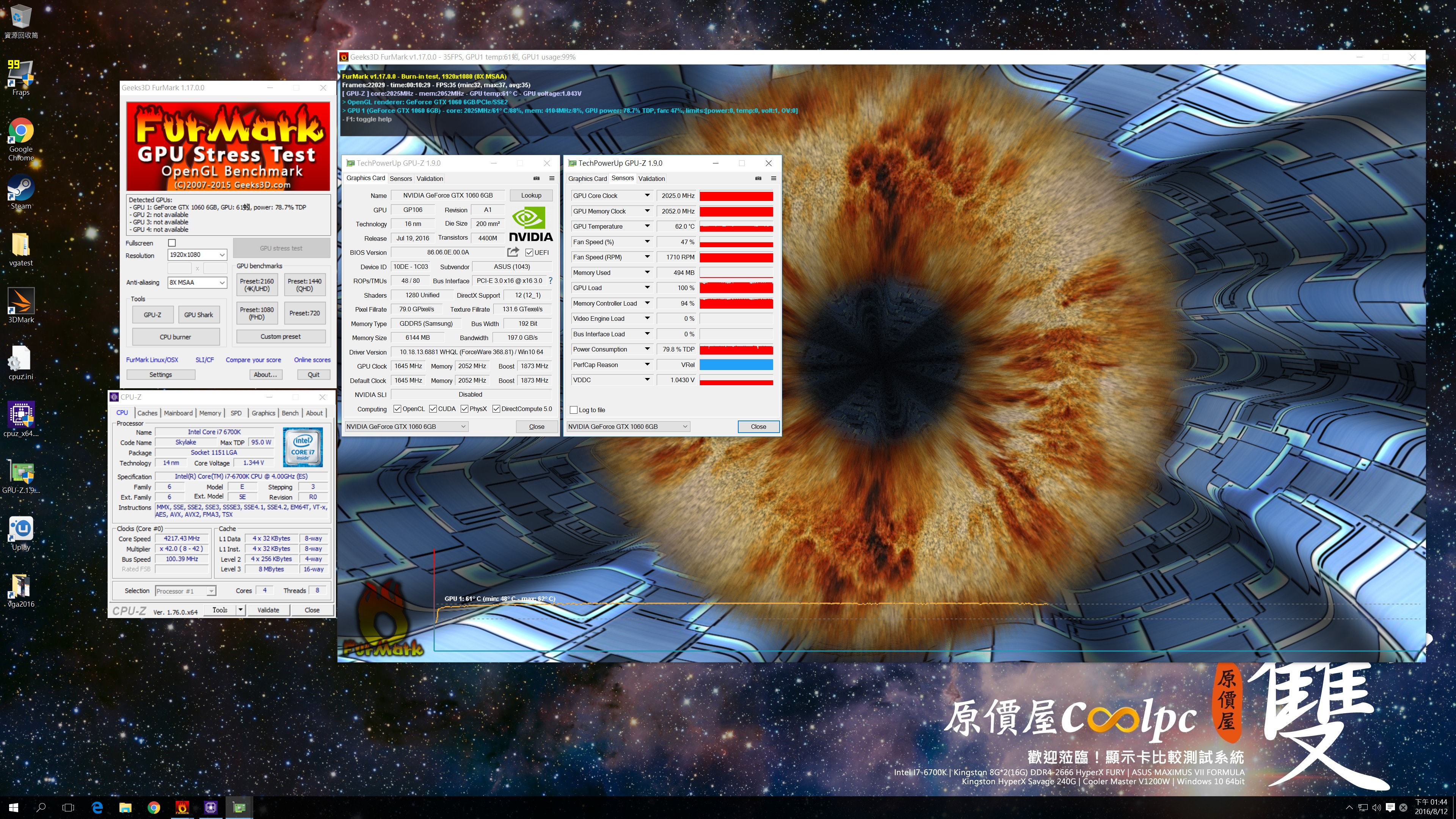Screen dimensions: 1456x819
Task: Click the CPU burner button in FurMark
Action: (x=176, y=337)
